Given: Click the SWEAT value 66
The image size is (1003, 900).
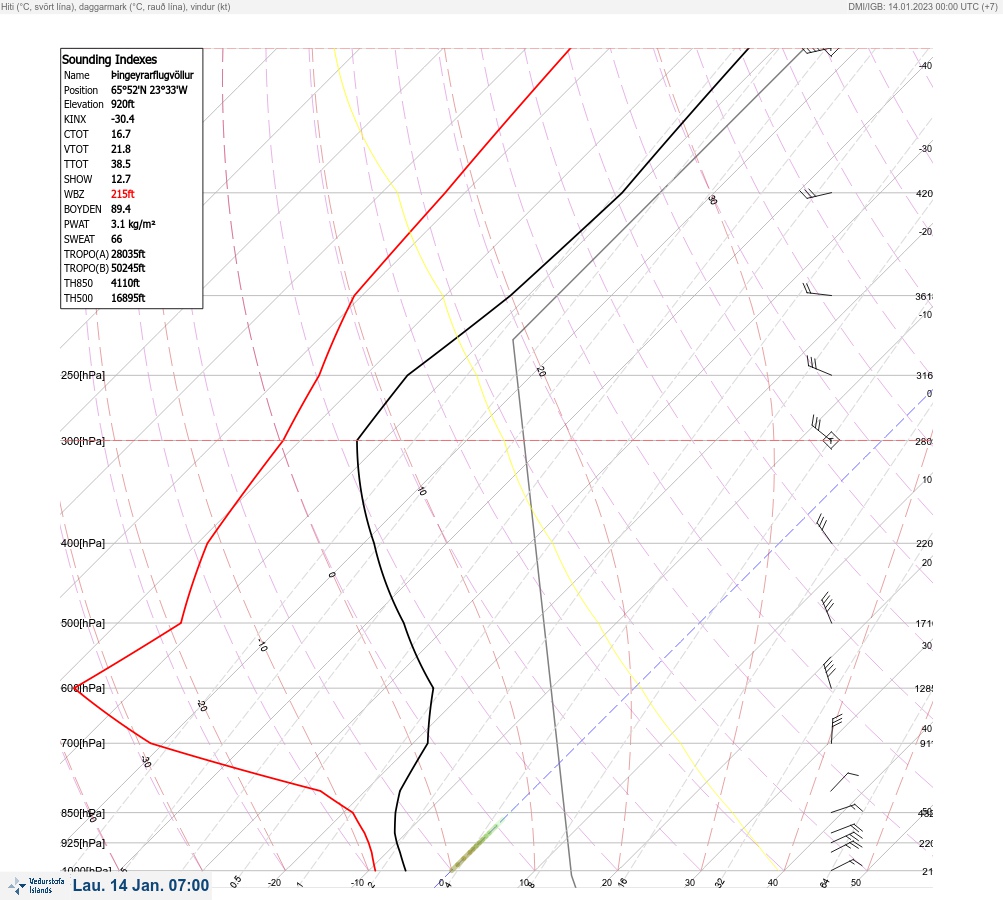Looking at the screenshot, I should coord(116,239).
